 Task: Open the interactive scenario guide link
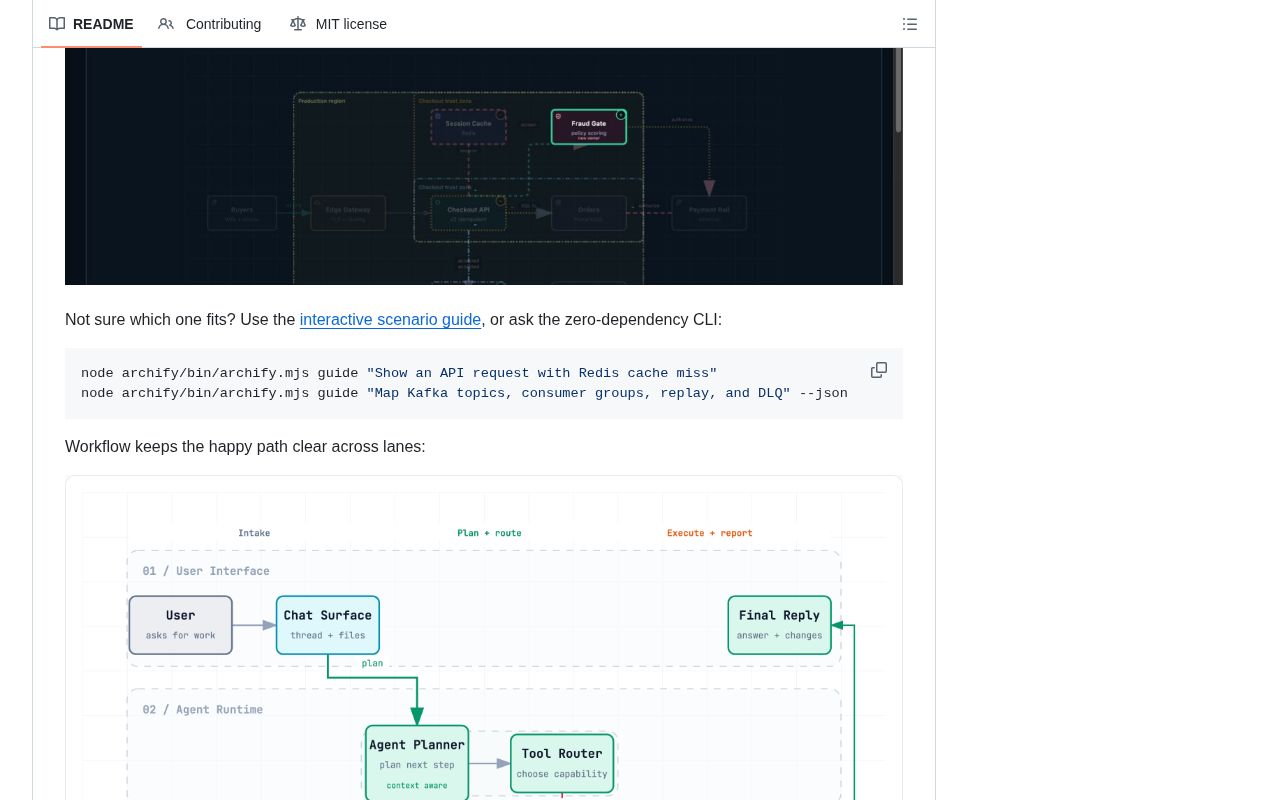(x=390, y=320)
